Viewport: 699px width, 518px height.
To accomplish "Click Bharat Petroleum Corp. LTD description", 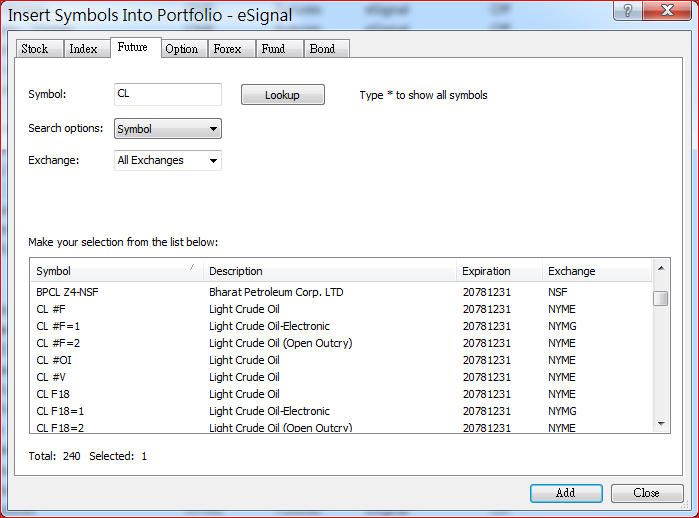I will pyautogui.click(x=276, y=292).
